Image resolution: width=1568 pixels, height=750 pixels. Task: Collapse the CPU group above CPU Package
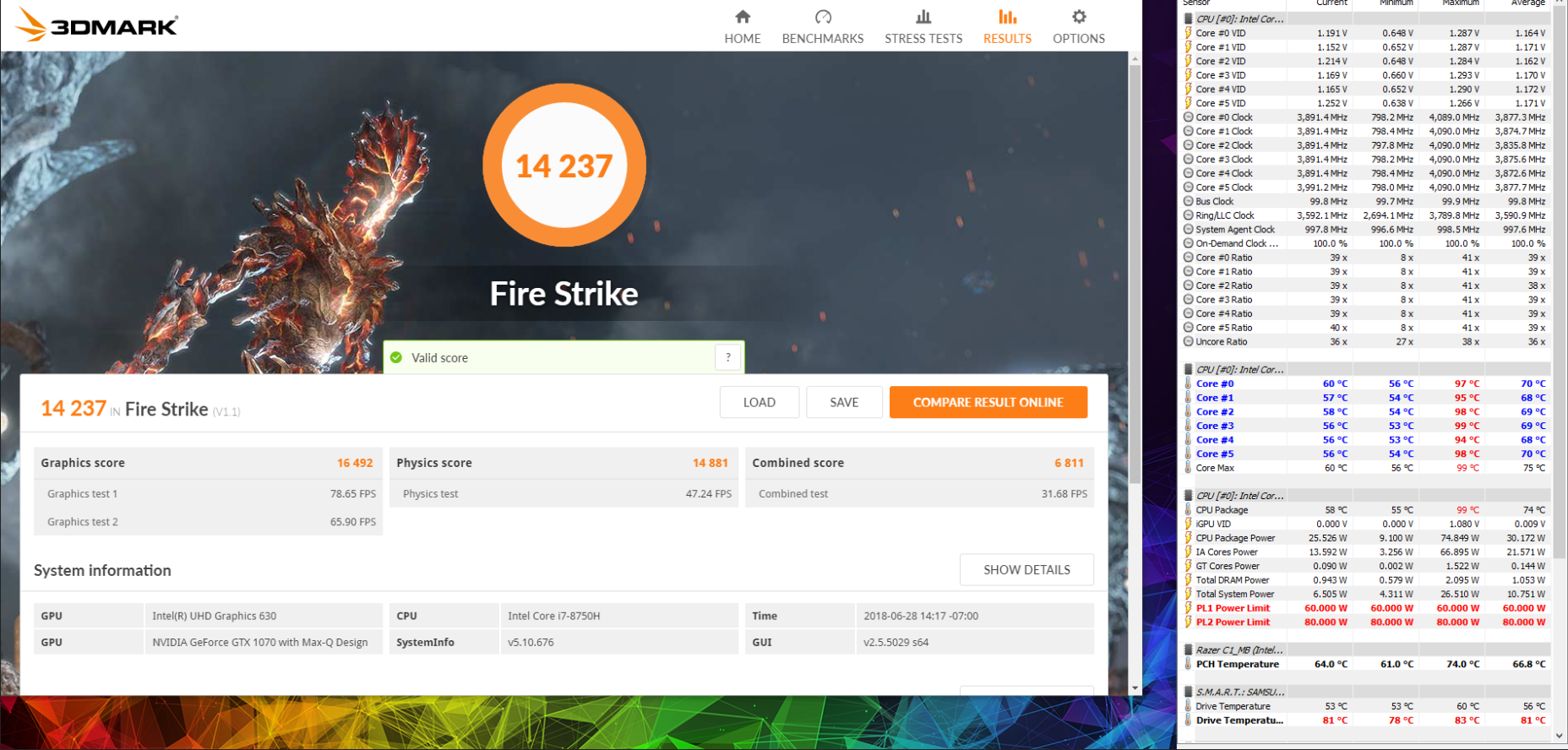click(x=1189, y=496)
